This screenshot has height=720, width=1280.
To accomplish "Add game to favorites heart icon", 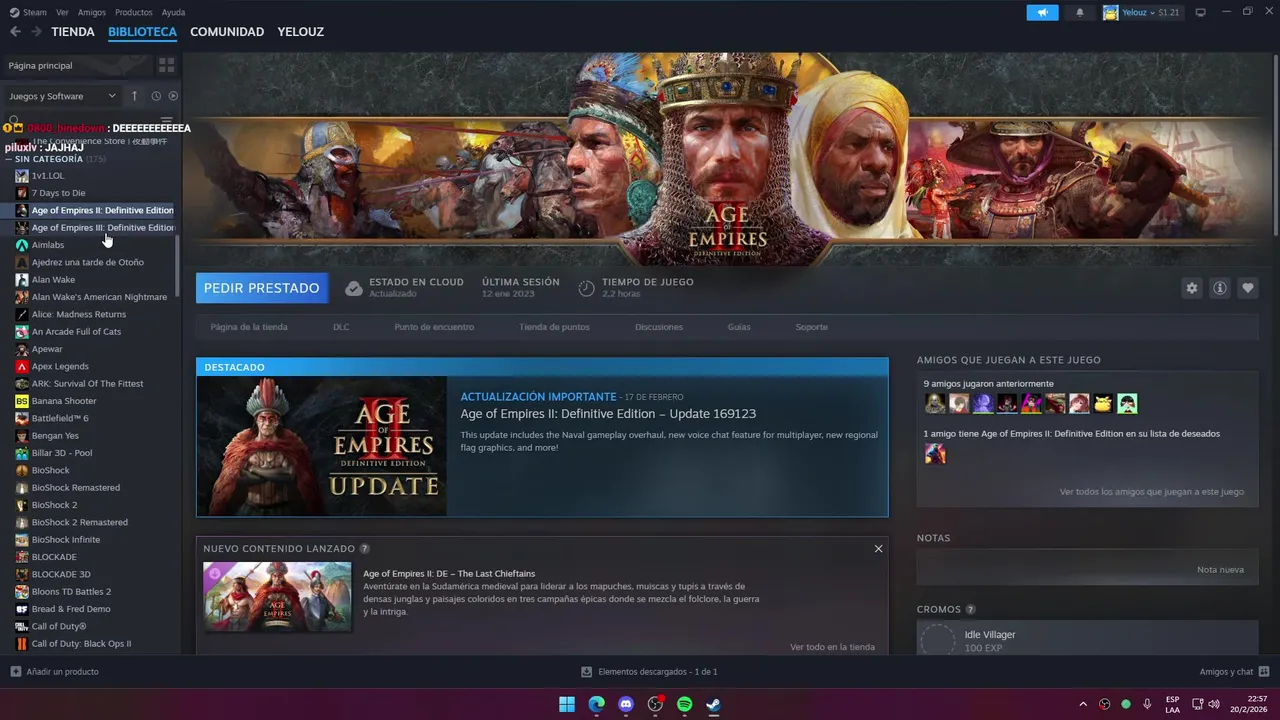I will pos(1247,288).
